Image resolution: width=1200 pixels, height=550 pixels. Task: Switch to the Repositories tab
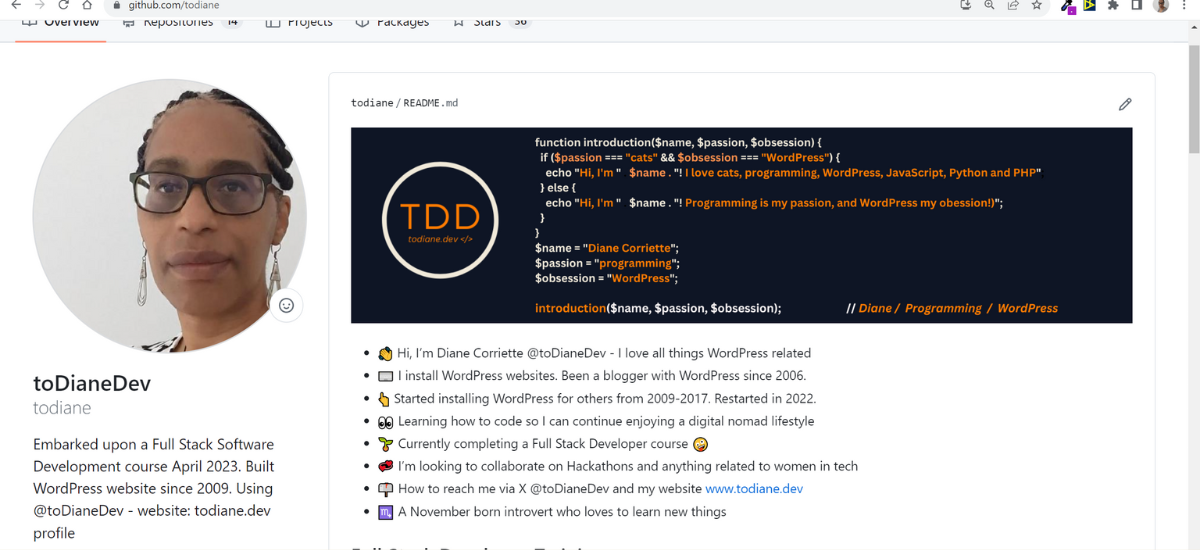click(x=178, y=22)
